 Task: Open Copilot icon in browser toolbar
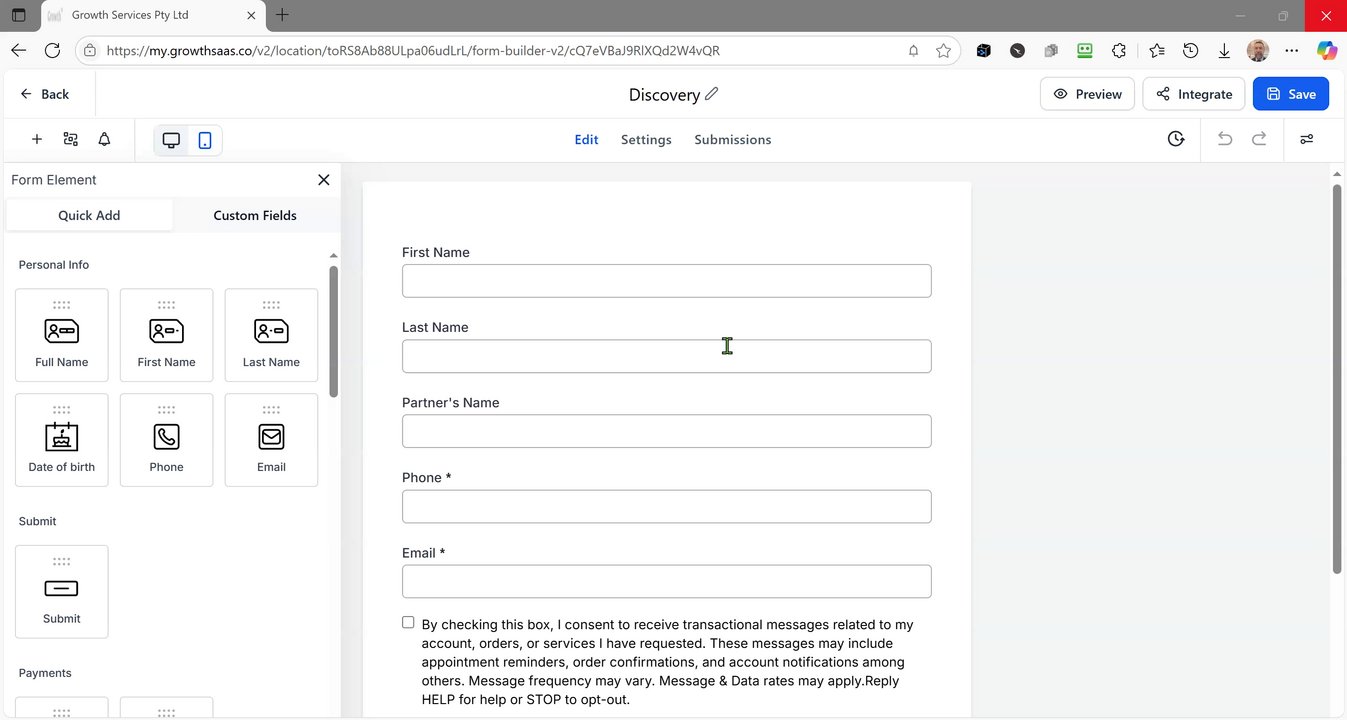tap(1327, 51)
